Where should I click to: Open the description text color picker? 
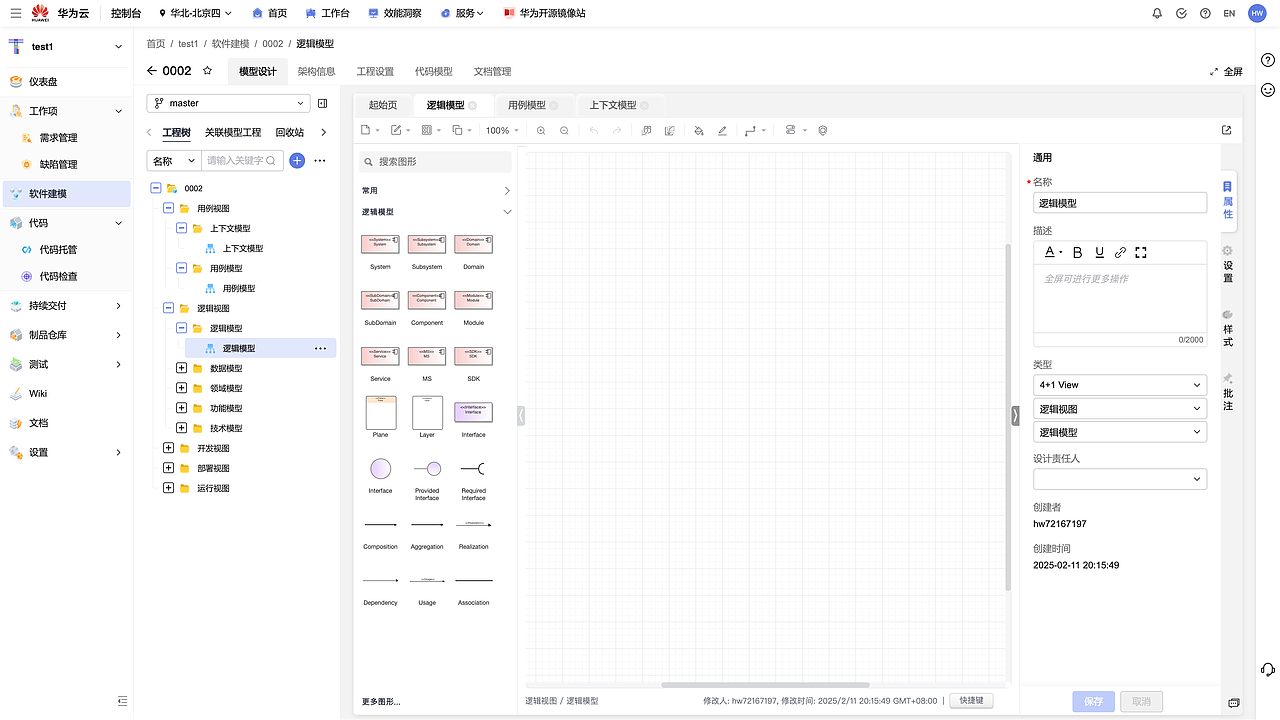pos(1053,252)
